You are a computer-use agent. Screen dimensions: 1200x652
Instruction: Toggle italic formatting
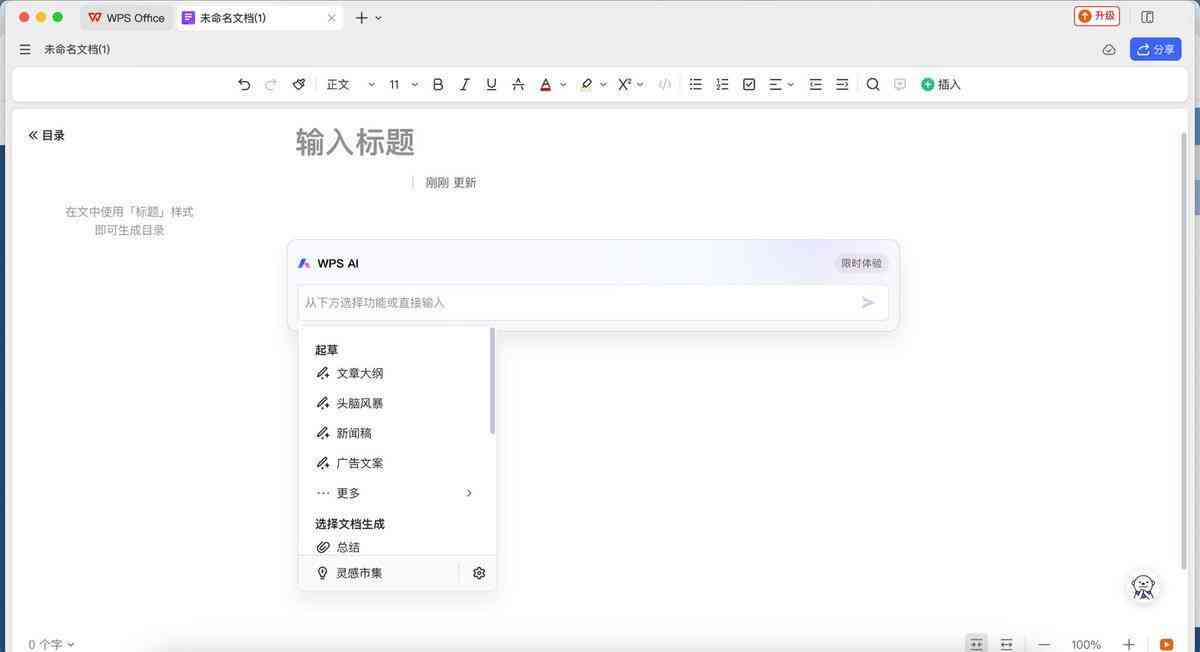tap(464, 85)
